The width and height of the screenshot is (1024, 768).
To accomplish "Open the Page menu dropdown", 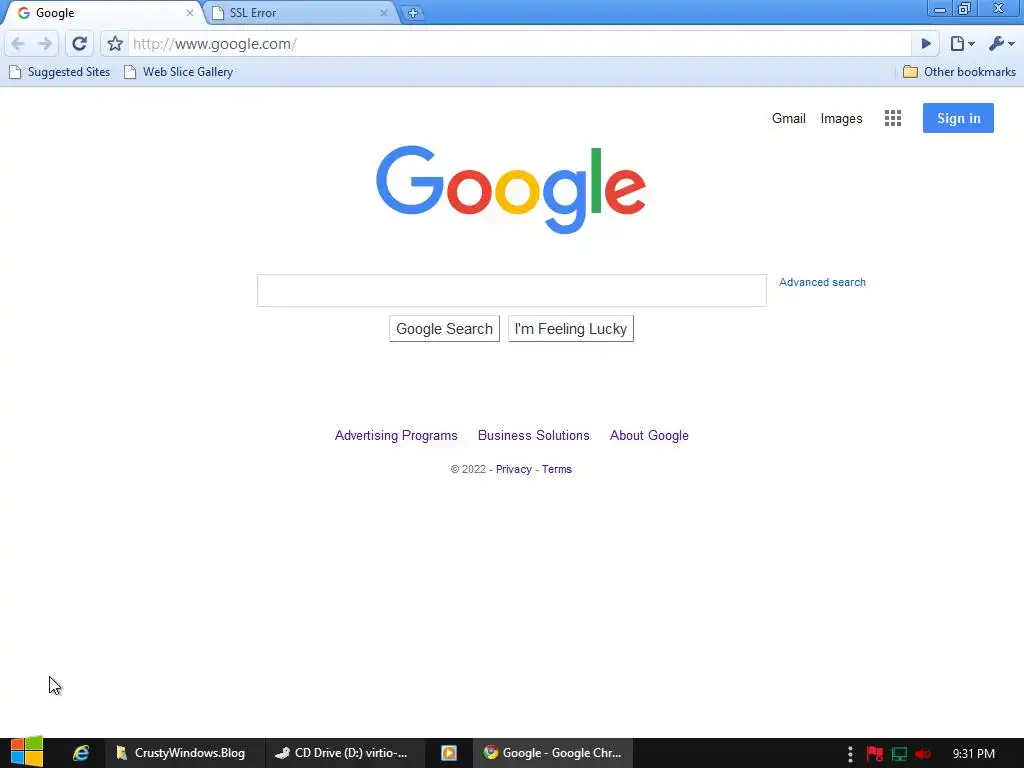I will tap(962, 44).
